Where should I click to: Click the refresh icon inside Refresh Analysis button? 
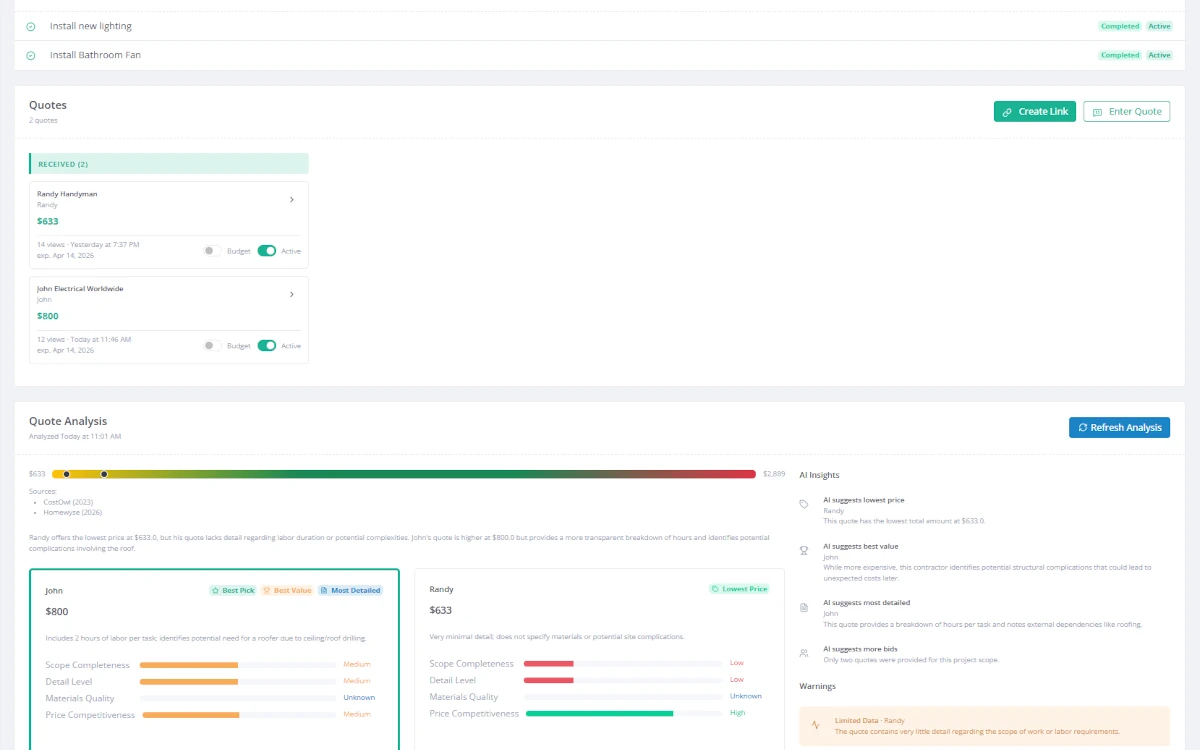(x=1083, y=427)
